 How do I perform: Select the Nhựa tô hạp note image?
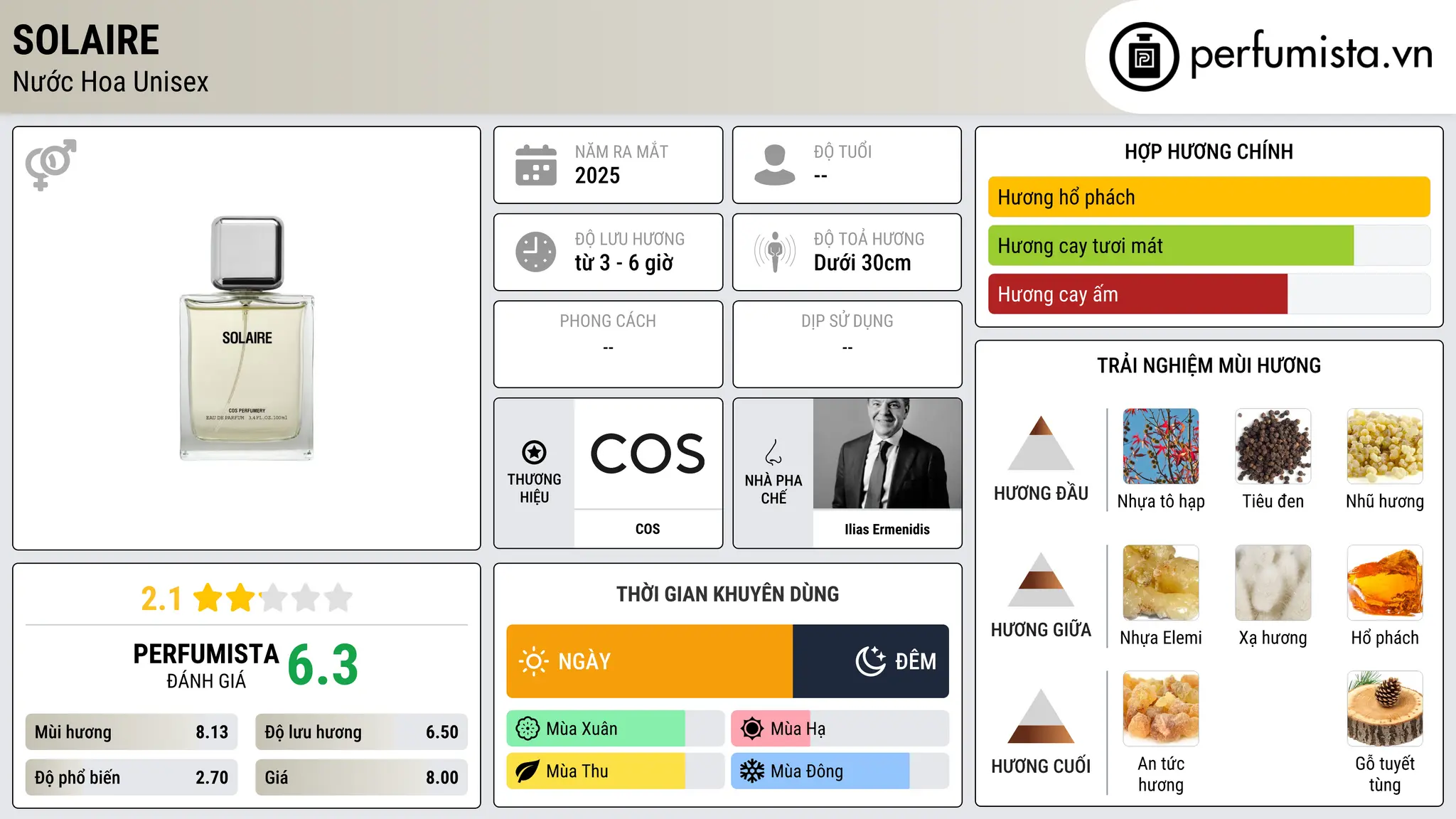coord(1161,446)
